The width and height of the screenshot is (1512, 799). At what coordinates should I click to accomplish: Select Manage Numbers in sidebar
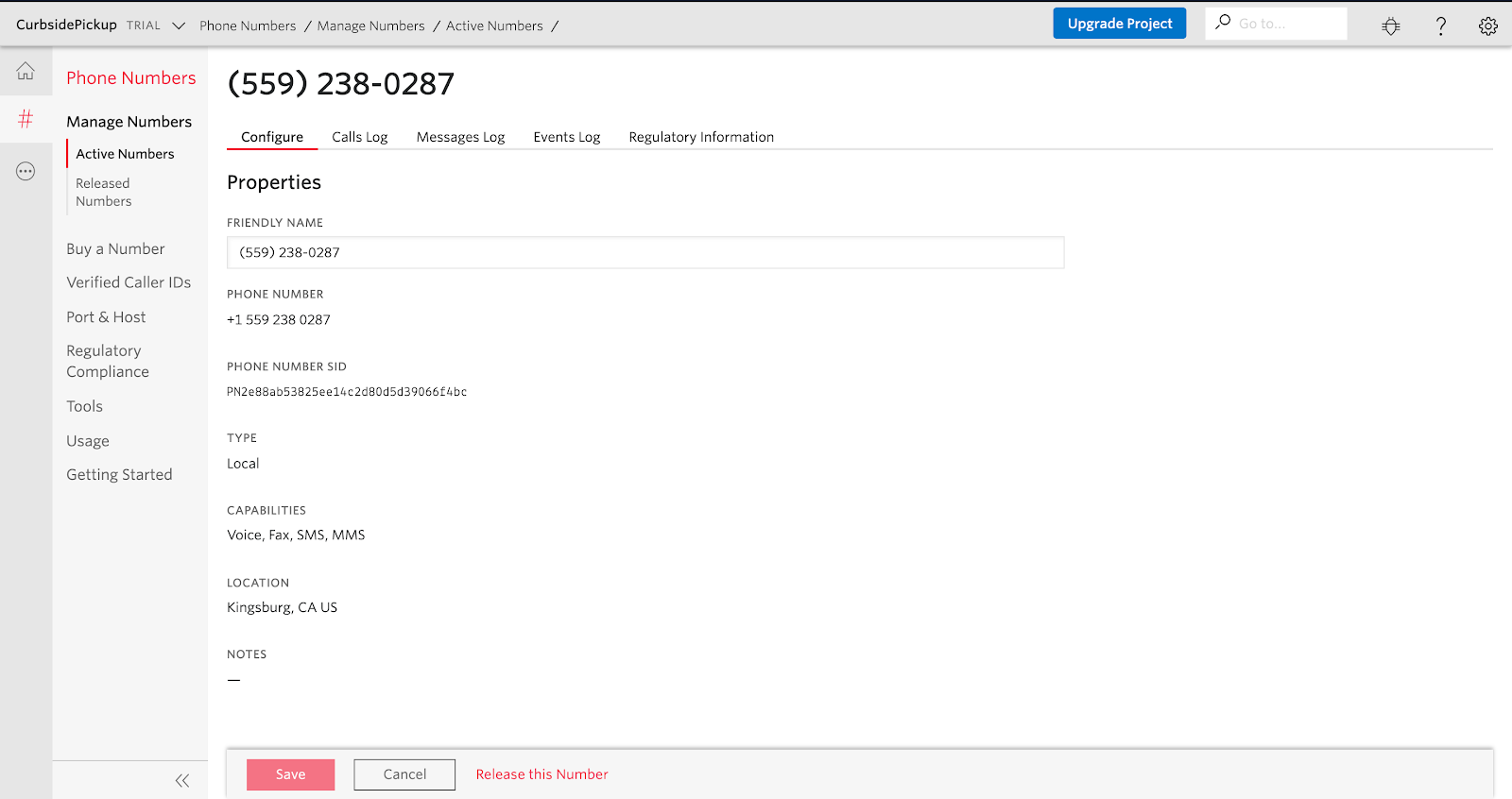point(129,122)
